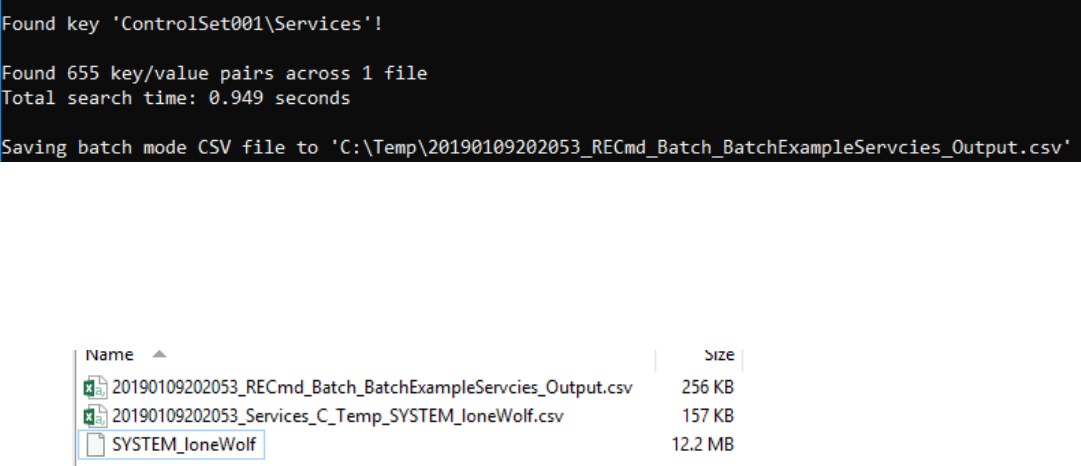Screen dimensions: 1081x466
Task: Toggle the sort arrow in Name header
Action: pyautogui.click(x=160, y=355)
